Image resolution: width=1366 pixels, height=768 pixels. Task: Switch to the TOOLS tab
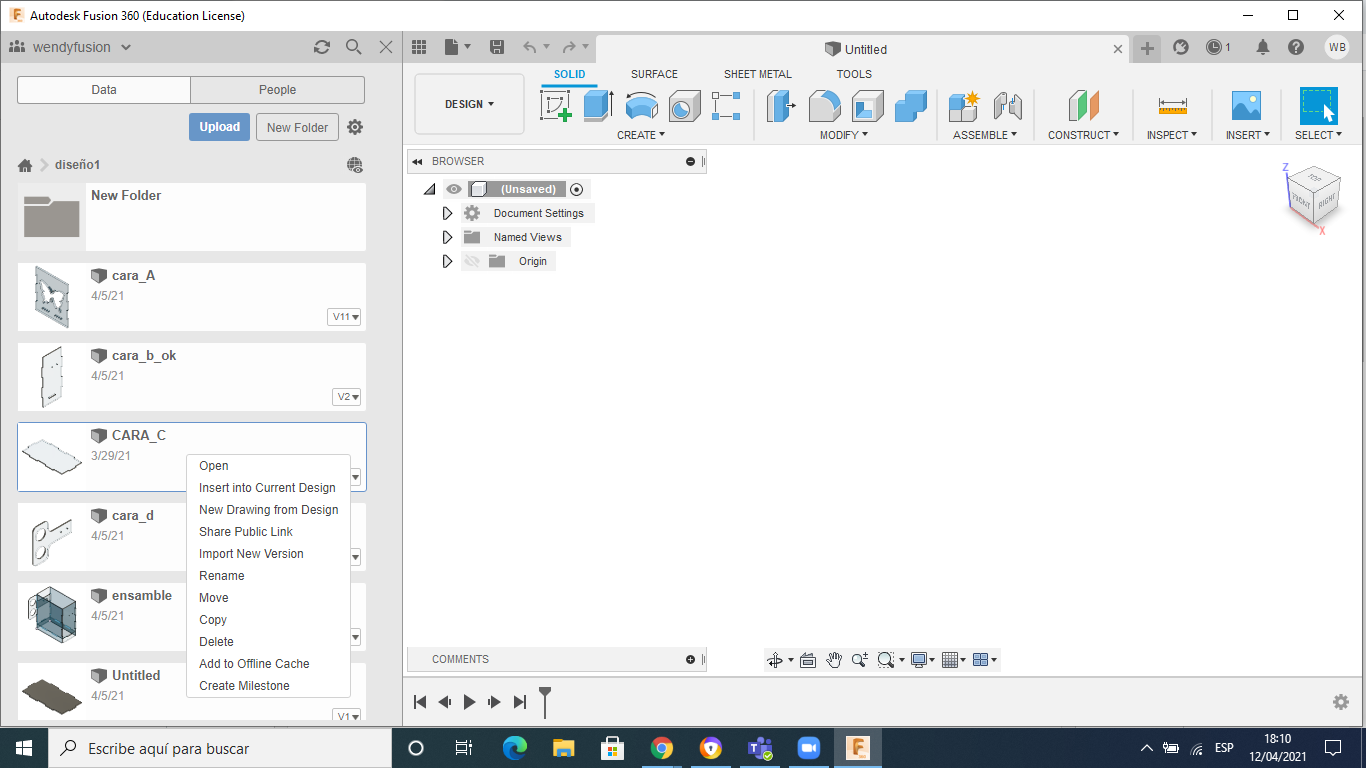click(x=854, y=74)
